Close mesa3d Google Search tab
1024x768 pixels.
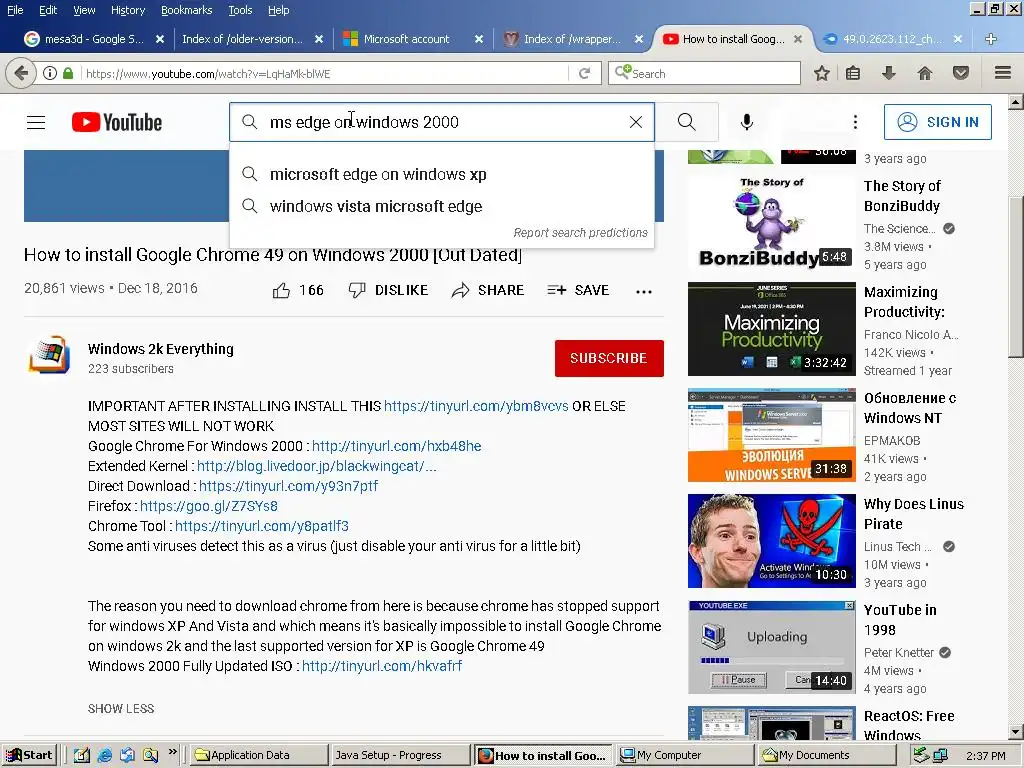click(x=159, y=39)
